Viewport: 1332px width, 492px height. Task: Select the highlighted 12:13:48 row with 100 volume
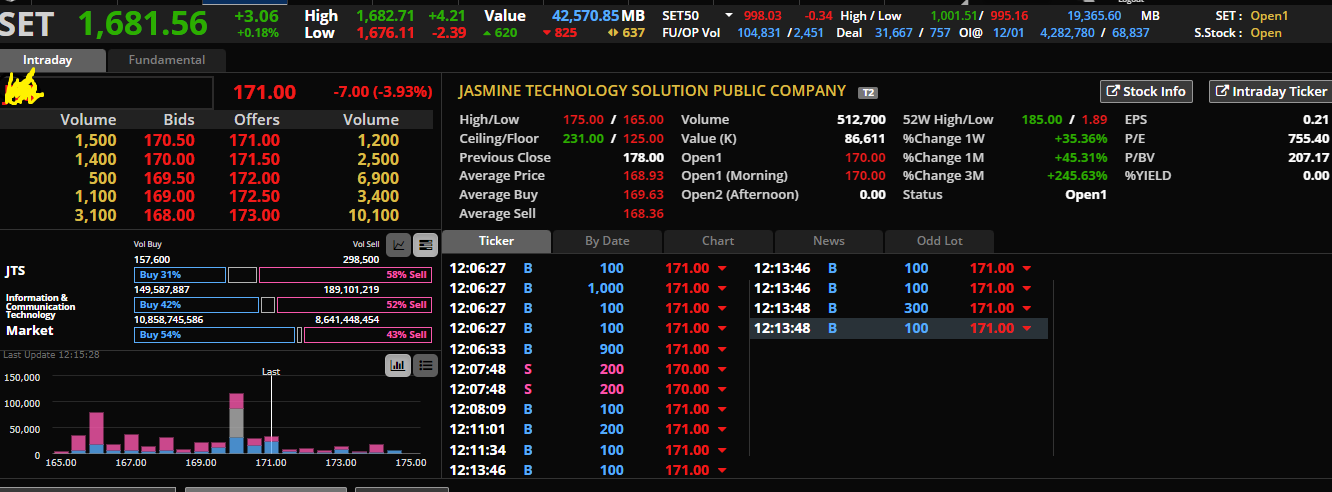click(898, 328)
